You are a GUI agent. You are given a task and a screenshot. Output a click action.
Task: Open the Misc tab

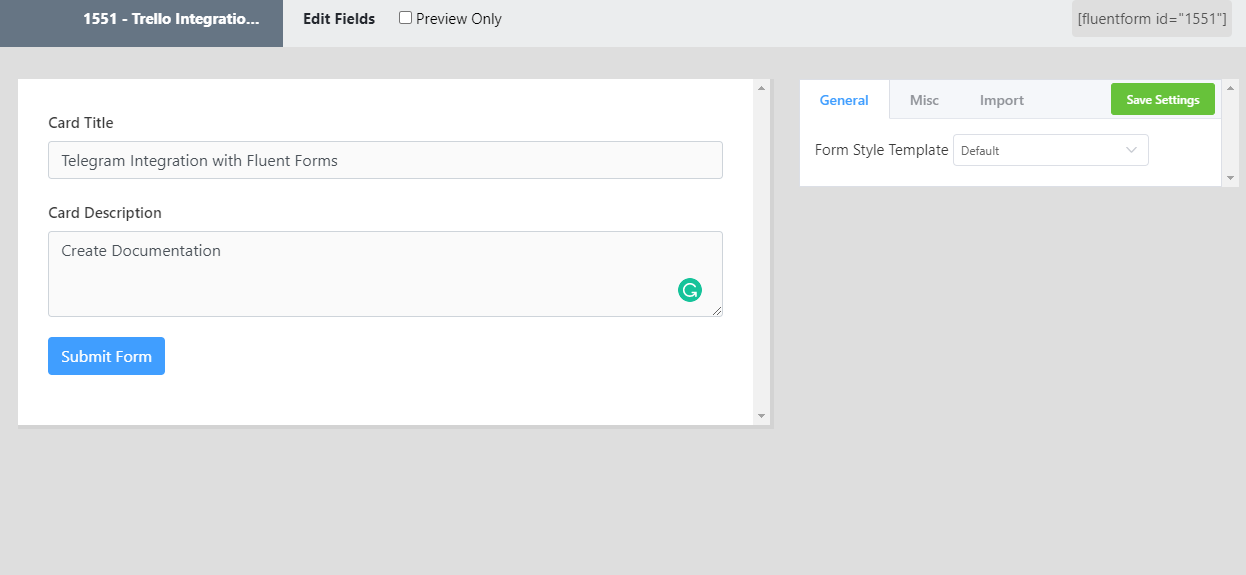[924, 100]
